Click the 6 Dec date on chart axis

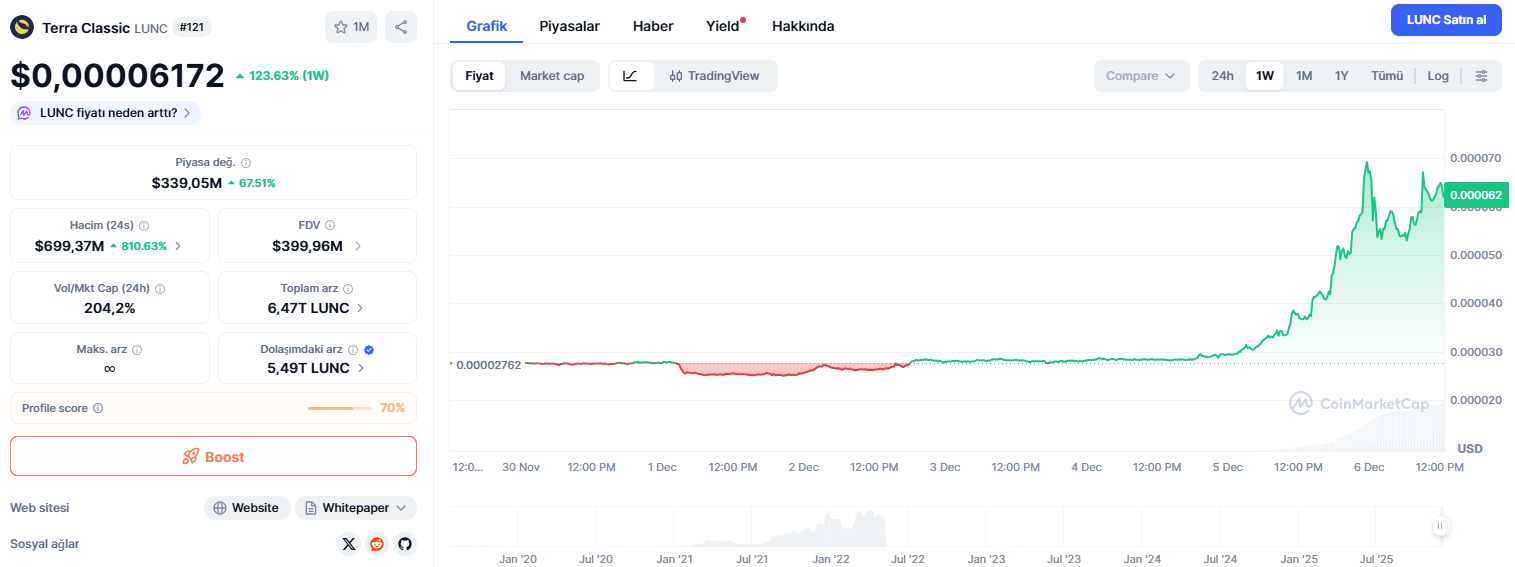click(x=1368, y=467)
